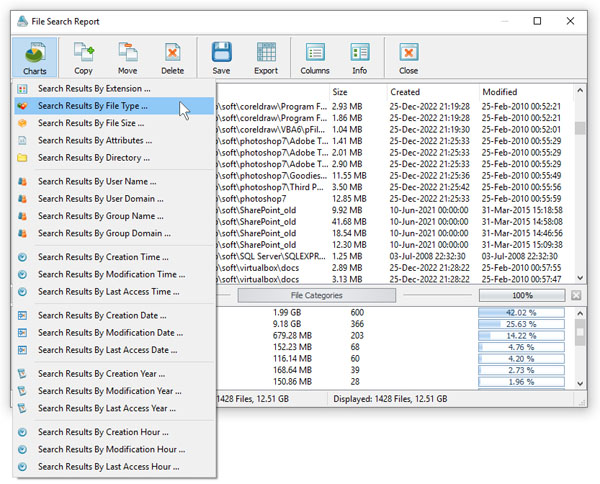Sort by the Modified column header
Image resolution: width=600 pixels, height=484 pixels.
coord(526,92)
